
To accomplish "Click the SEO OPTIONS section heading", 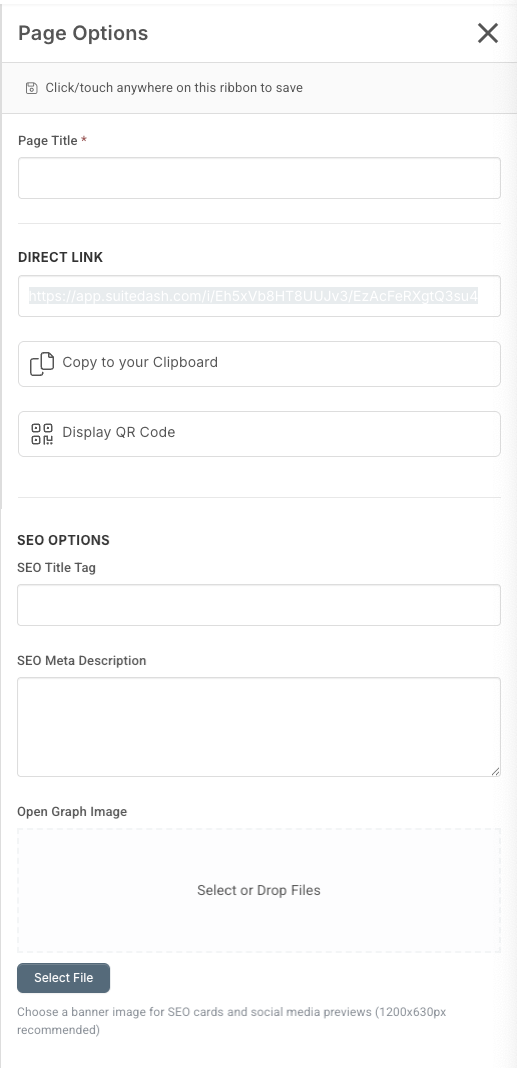I will (x=63, y=540).
